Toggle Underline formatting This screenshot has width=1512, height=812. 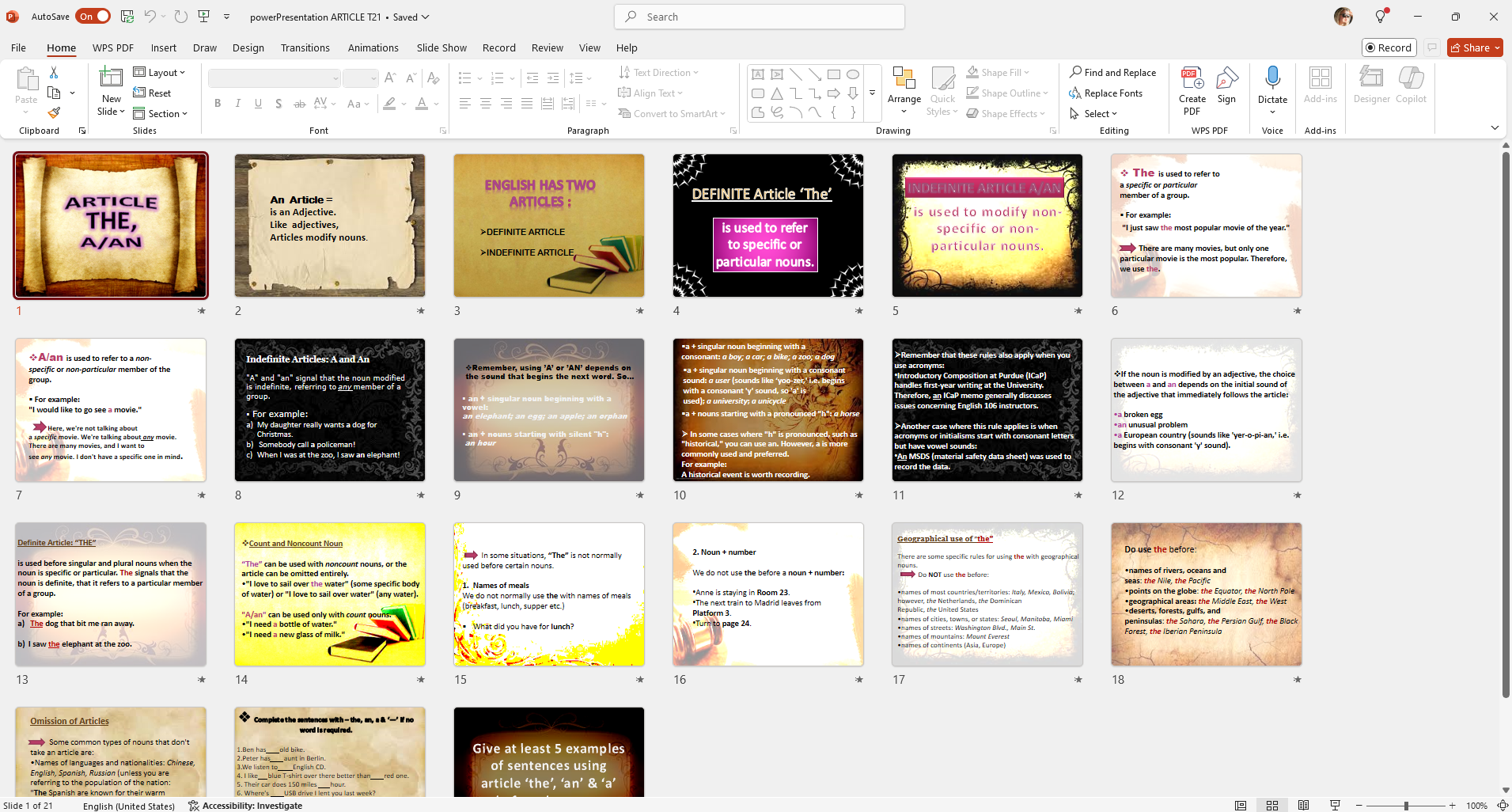pyautogui.click(x=258, y=104)
